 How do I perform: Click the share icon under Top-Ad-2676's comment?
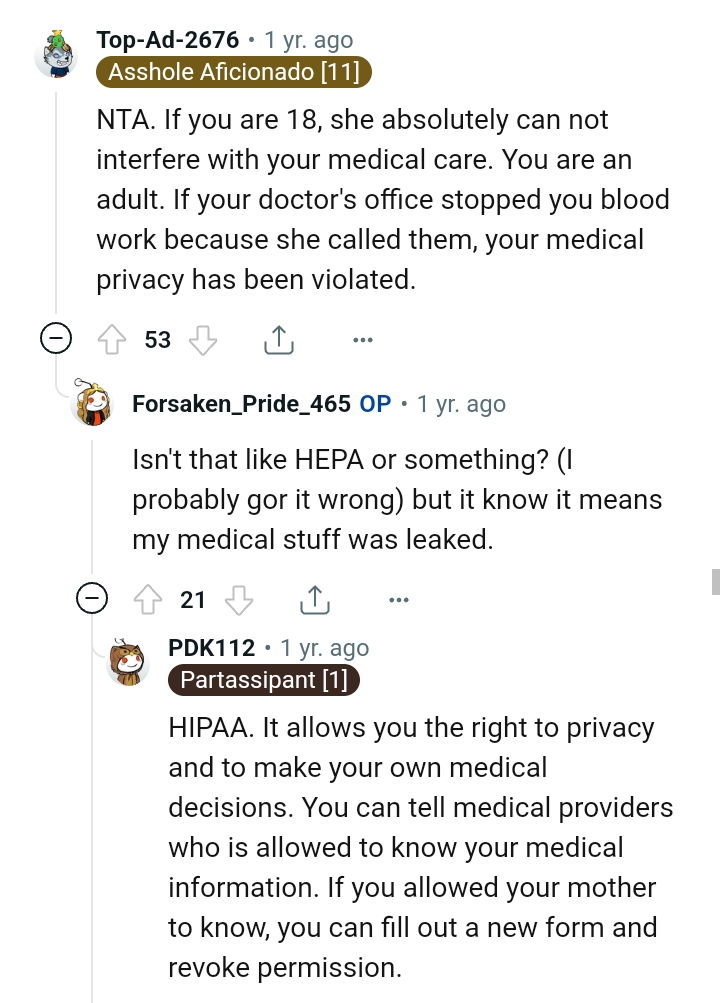(x=278, y=338)
